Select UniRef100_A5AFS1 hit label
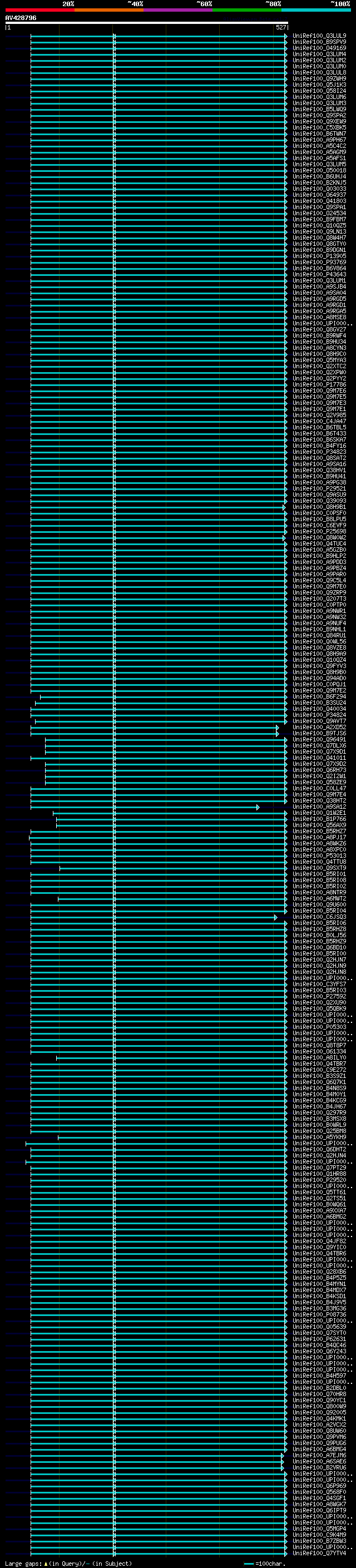This screenshot has height=1568, width=356. (319, 159)
